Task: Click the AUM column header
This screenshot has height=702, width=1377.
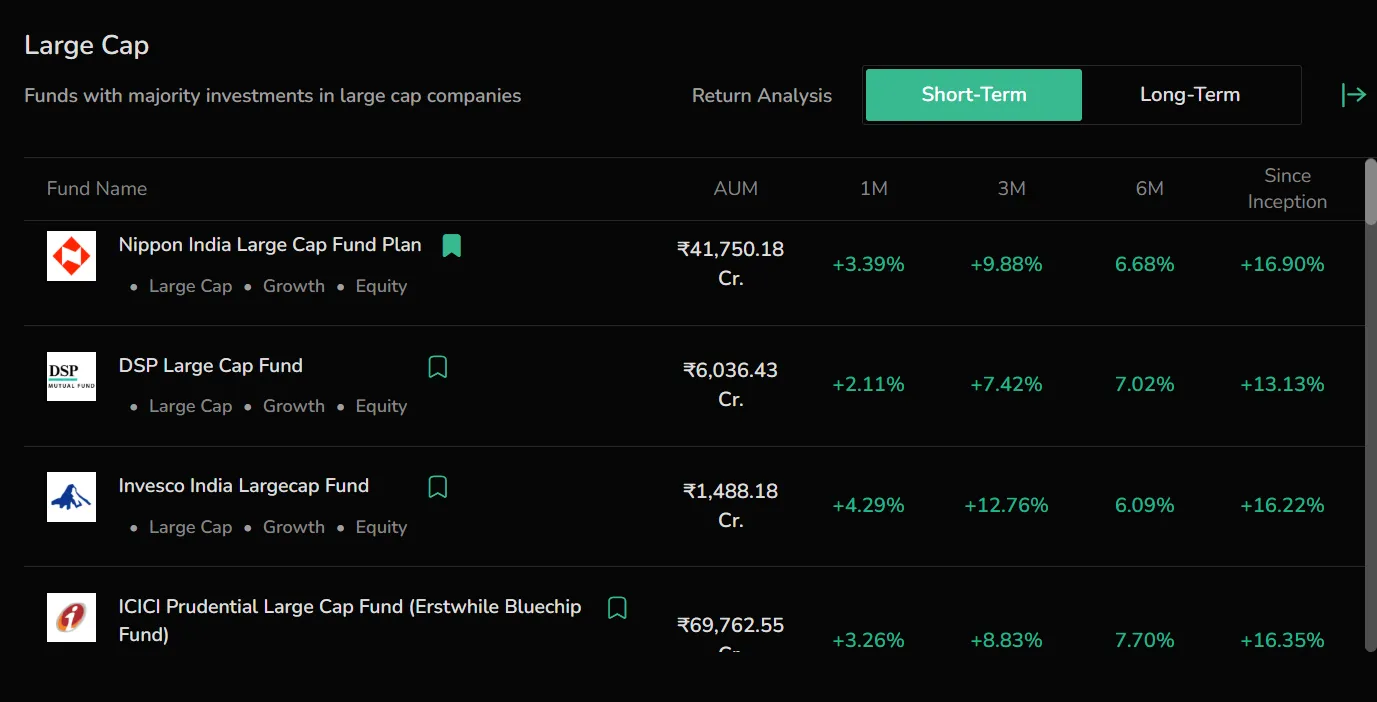Action: pyautogui.click(x=736, y=188)
